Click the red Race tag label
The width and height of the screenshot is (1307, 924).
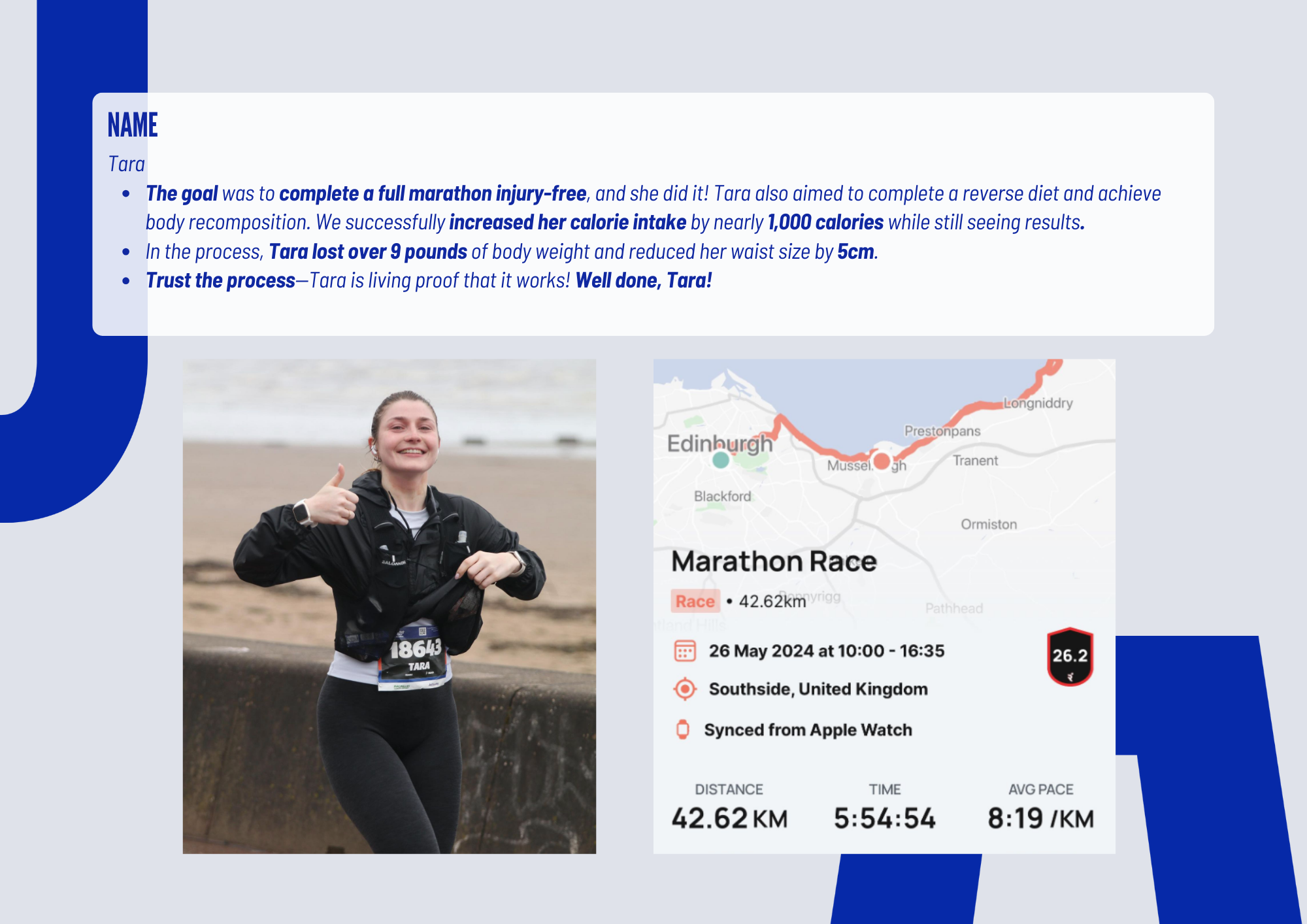(695, 601)
